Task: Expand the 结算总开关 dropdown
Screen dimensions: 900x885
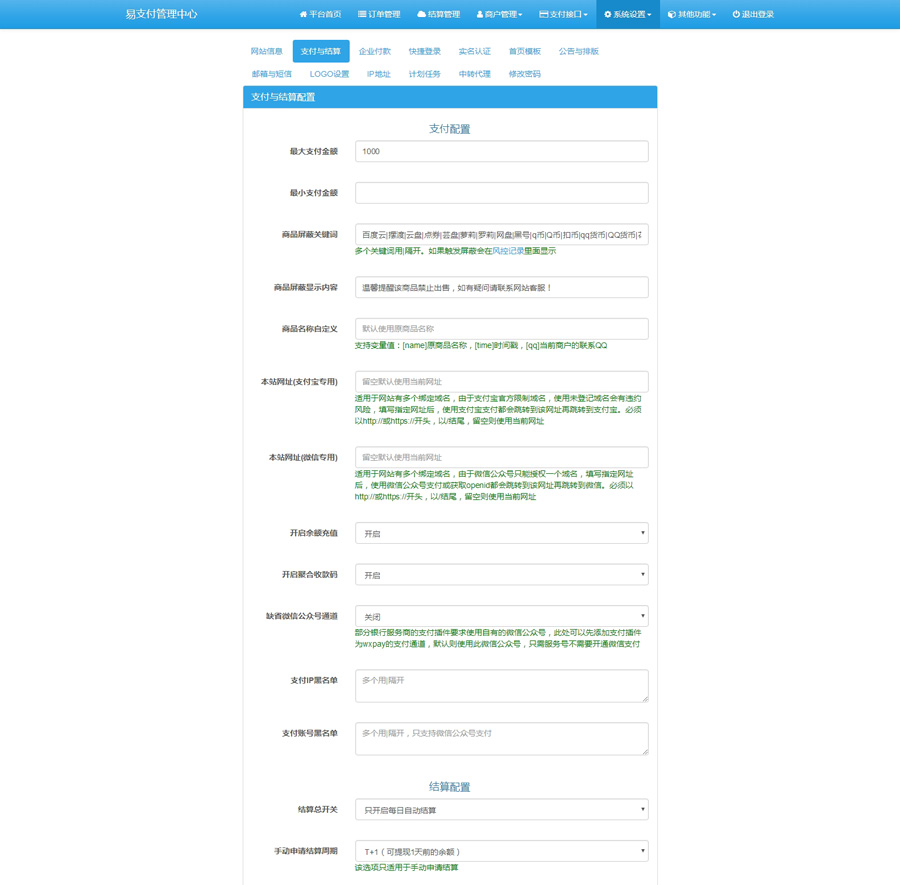Action: pos(501,810)
